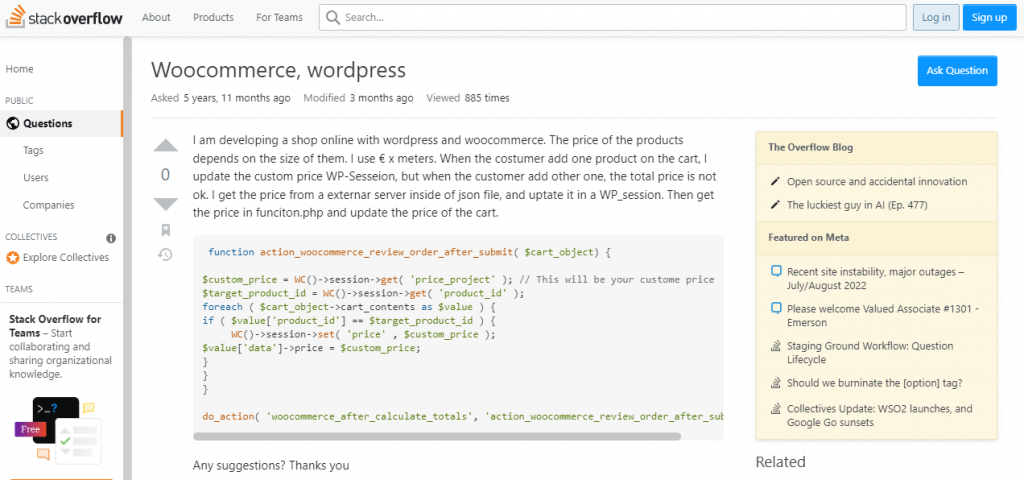Go to Home in the sidebar
Screen dimensions: 1024x480
tap(20, 69)
